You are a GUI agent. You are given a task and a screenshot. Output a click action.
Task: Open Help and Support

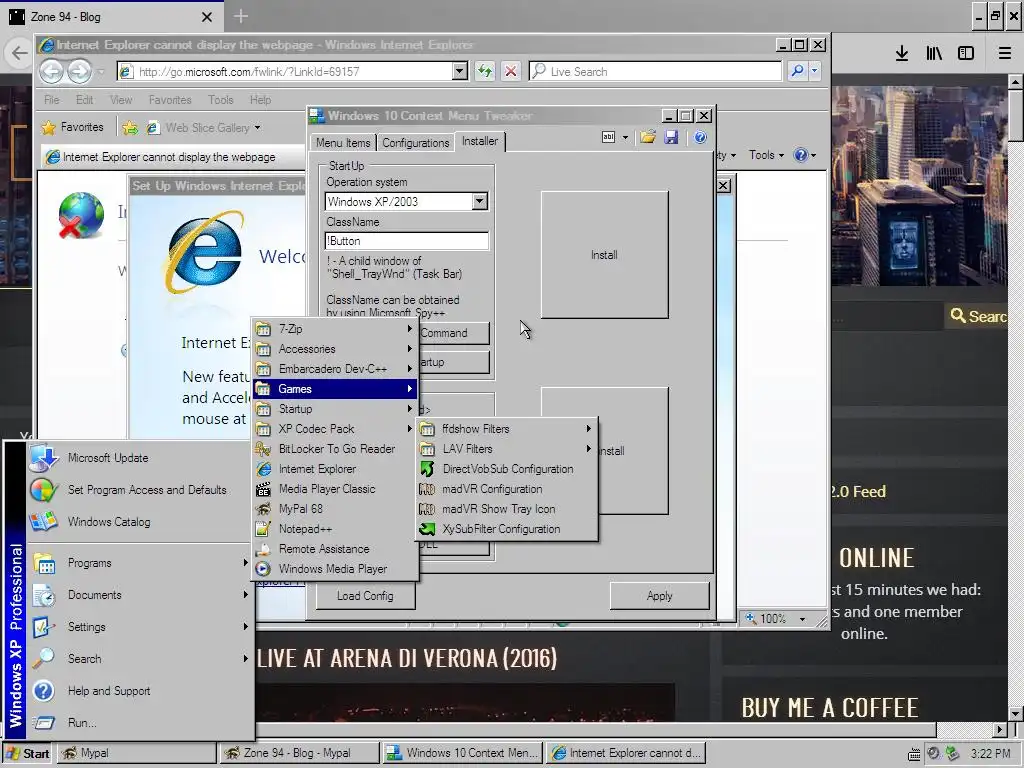140,691
